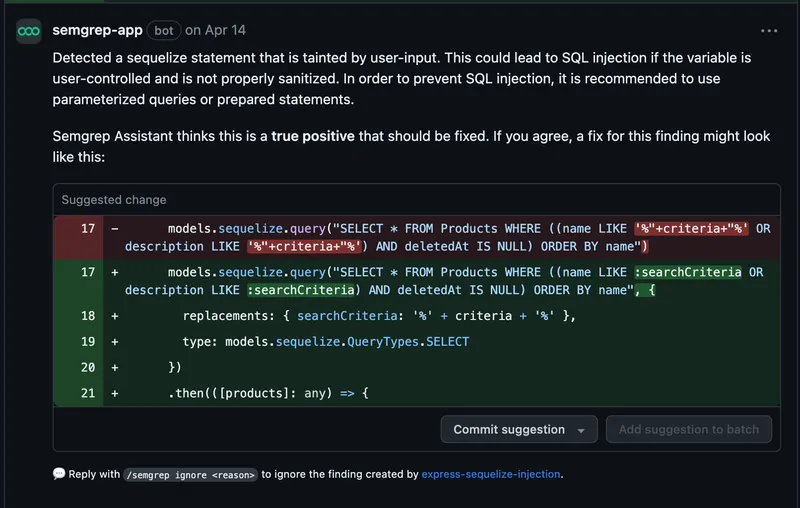Click removed line number 17
Viewport: 800px width, 508px height.
point(88,228)
